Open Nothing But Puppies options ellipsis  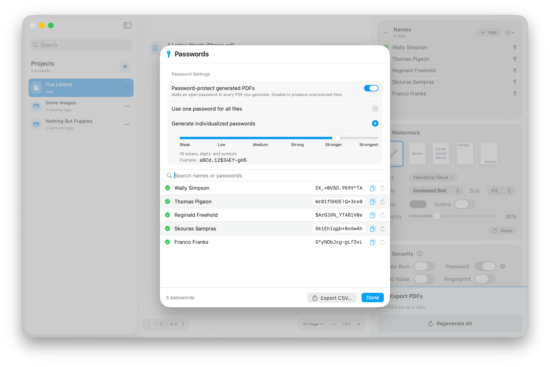tap(127, 124)
